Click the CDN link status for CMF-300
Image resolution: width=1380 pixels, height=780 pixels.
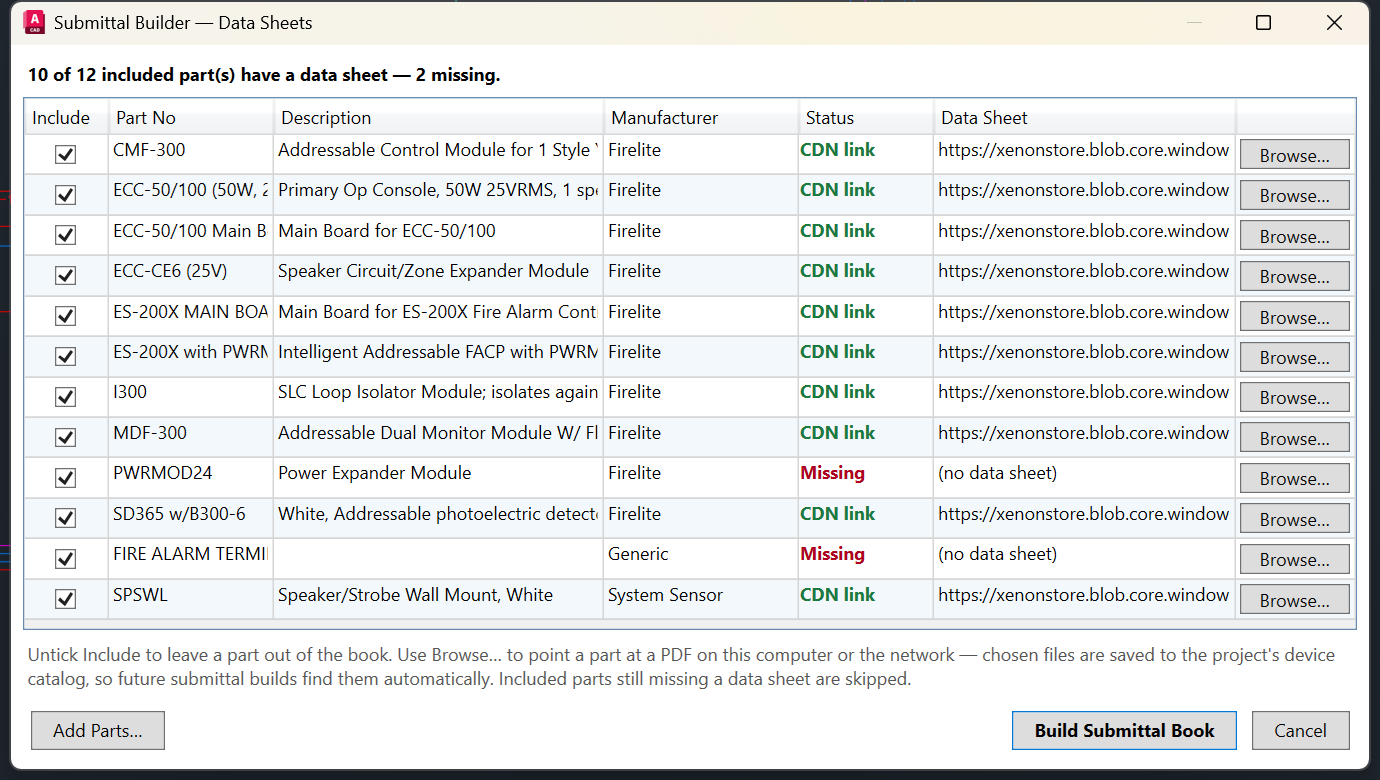pyautogui.click(x=837, y=150)
